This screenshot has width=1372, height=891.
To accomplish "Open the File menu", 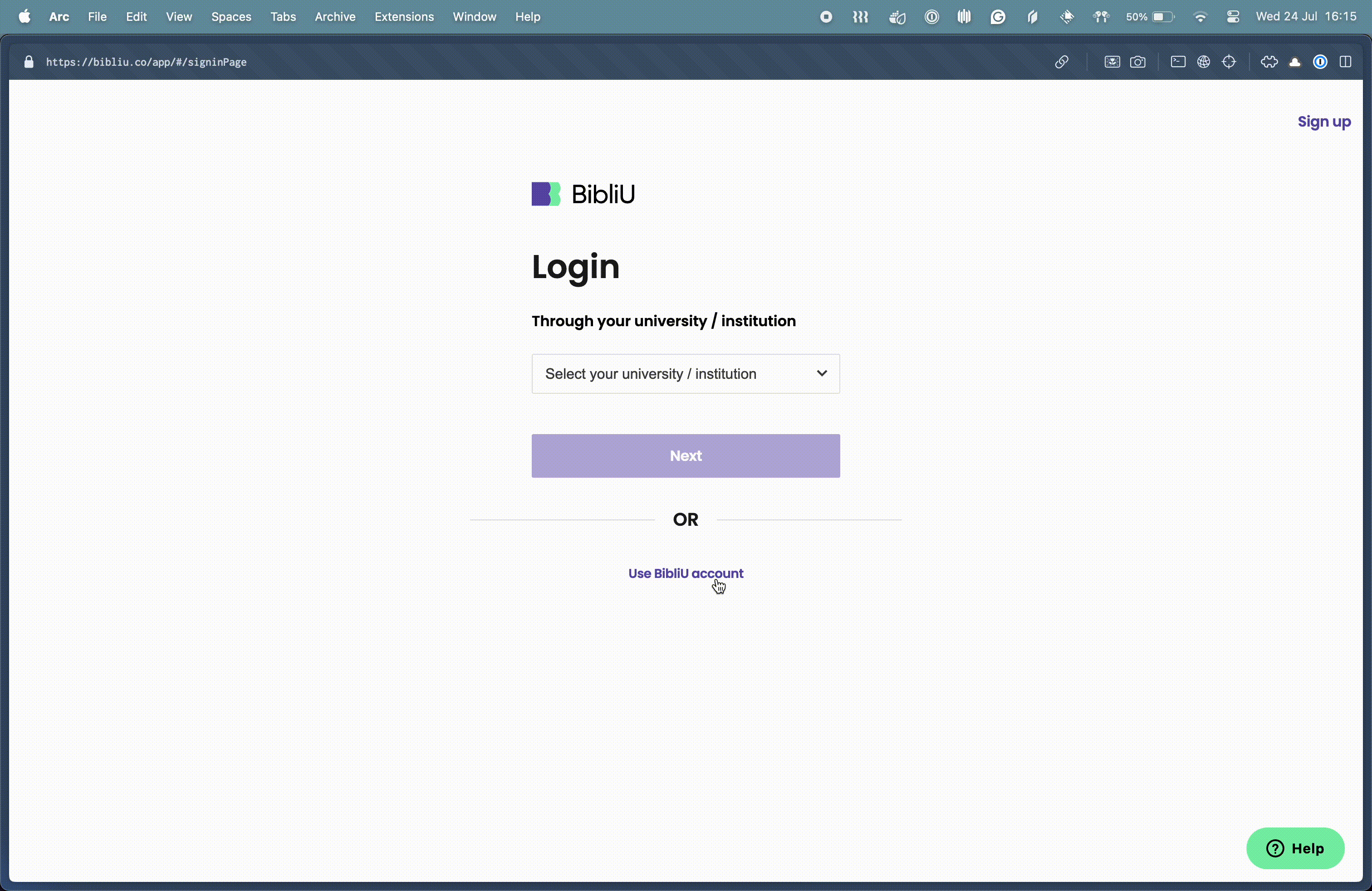I will click(x=97, y=17).
